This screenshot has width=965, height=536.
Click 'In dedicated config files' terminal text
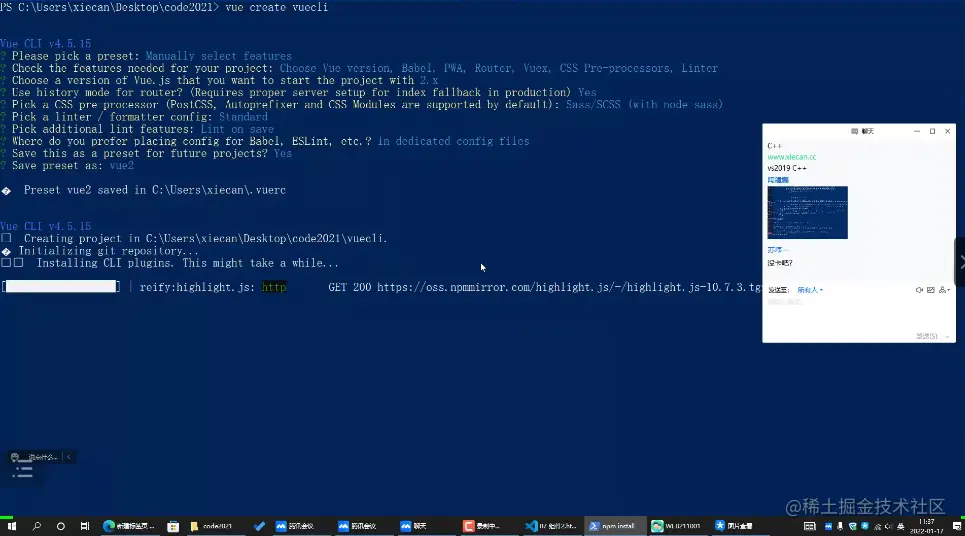coord(454,141)
